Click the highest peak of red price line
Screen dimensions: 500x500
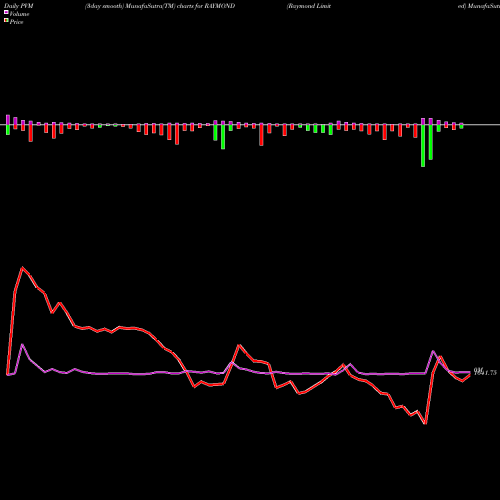point(22,267)
